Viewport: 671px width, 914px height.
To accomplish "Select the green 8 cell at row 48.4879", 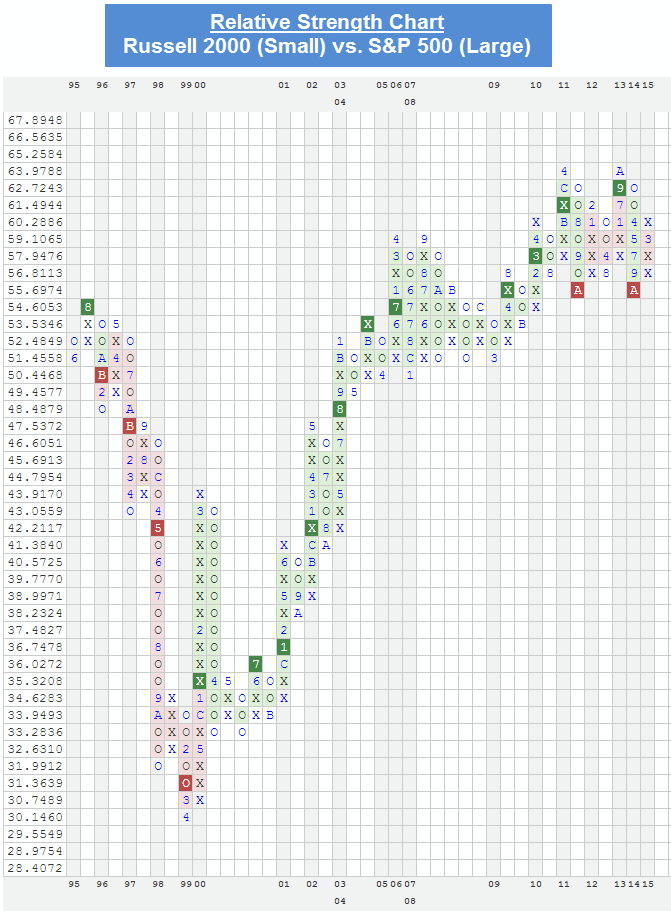I will tap(340, 408).
